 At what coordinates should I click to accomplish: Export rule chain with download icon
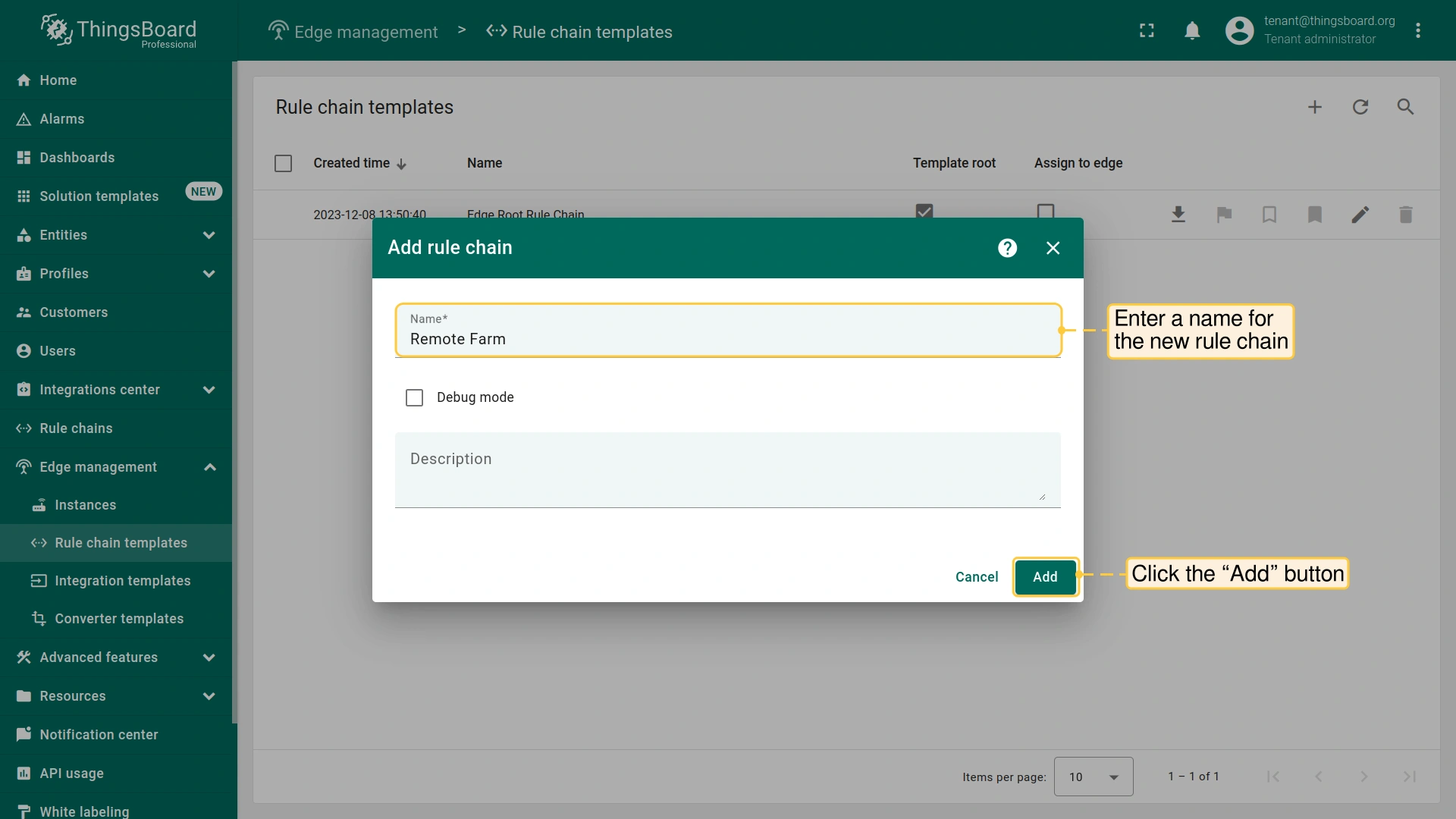[x=1178, y=215]
